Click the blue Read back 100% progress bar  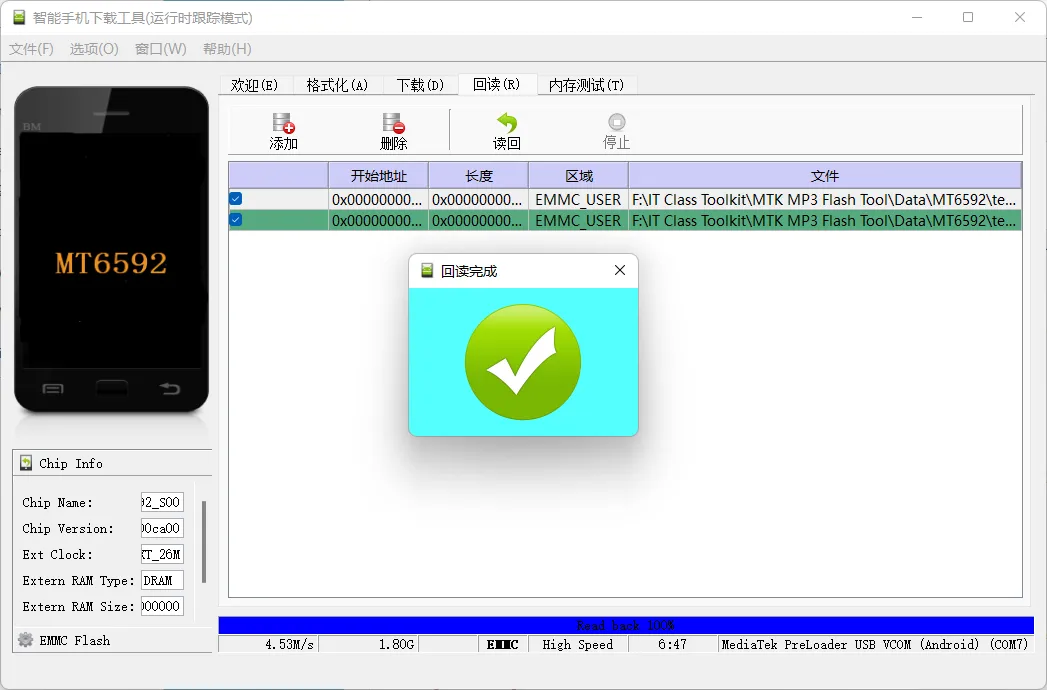click(625, 625)
